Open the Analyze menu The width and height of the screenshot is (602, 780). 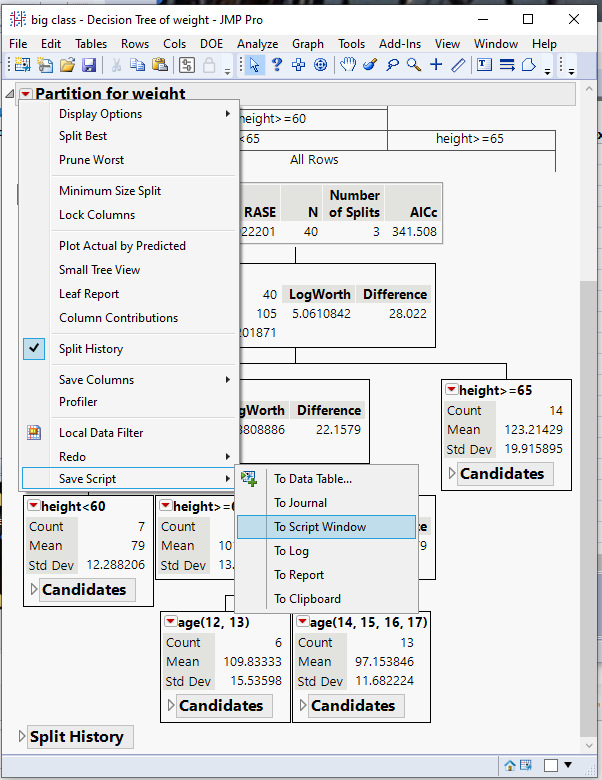(x=257, y=44)
